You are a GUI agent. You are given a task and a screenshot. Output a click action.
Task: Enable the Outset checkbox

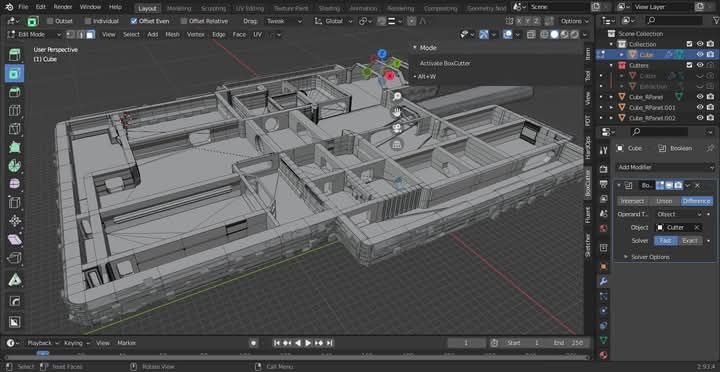(50, 21)
